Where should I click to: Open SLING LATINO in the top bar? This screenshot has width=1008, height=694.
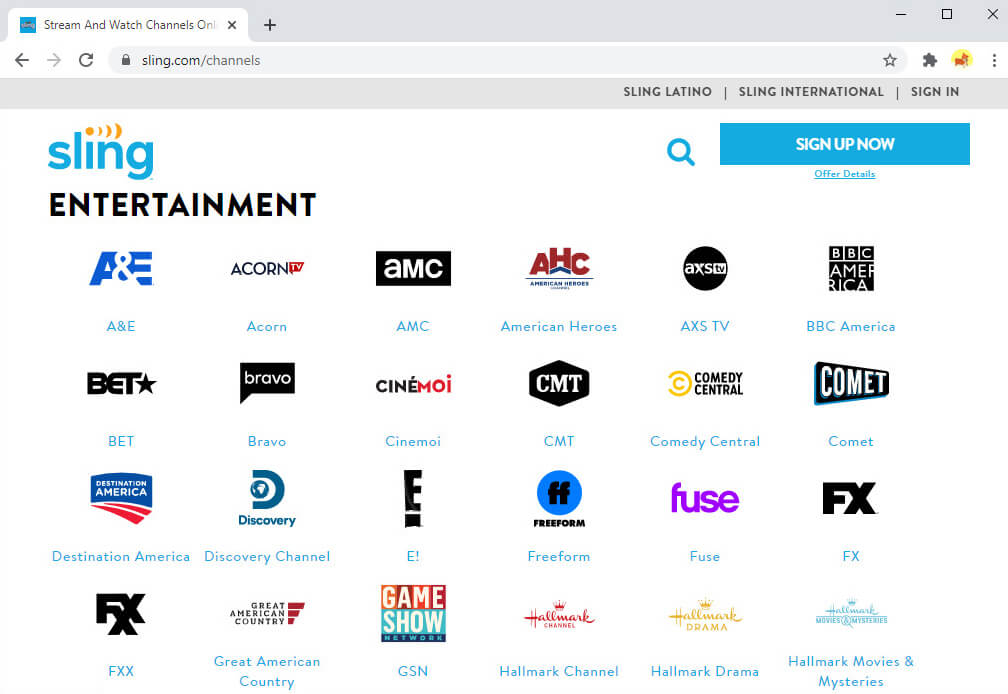[x=667, y=92]
